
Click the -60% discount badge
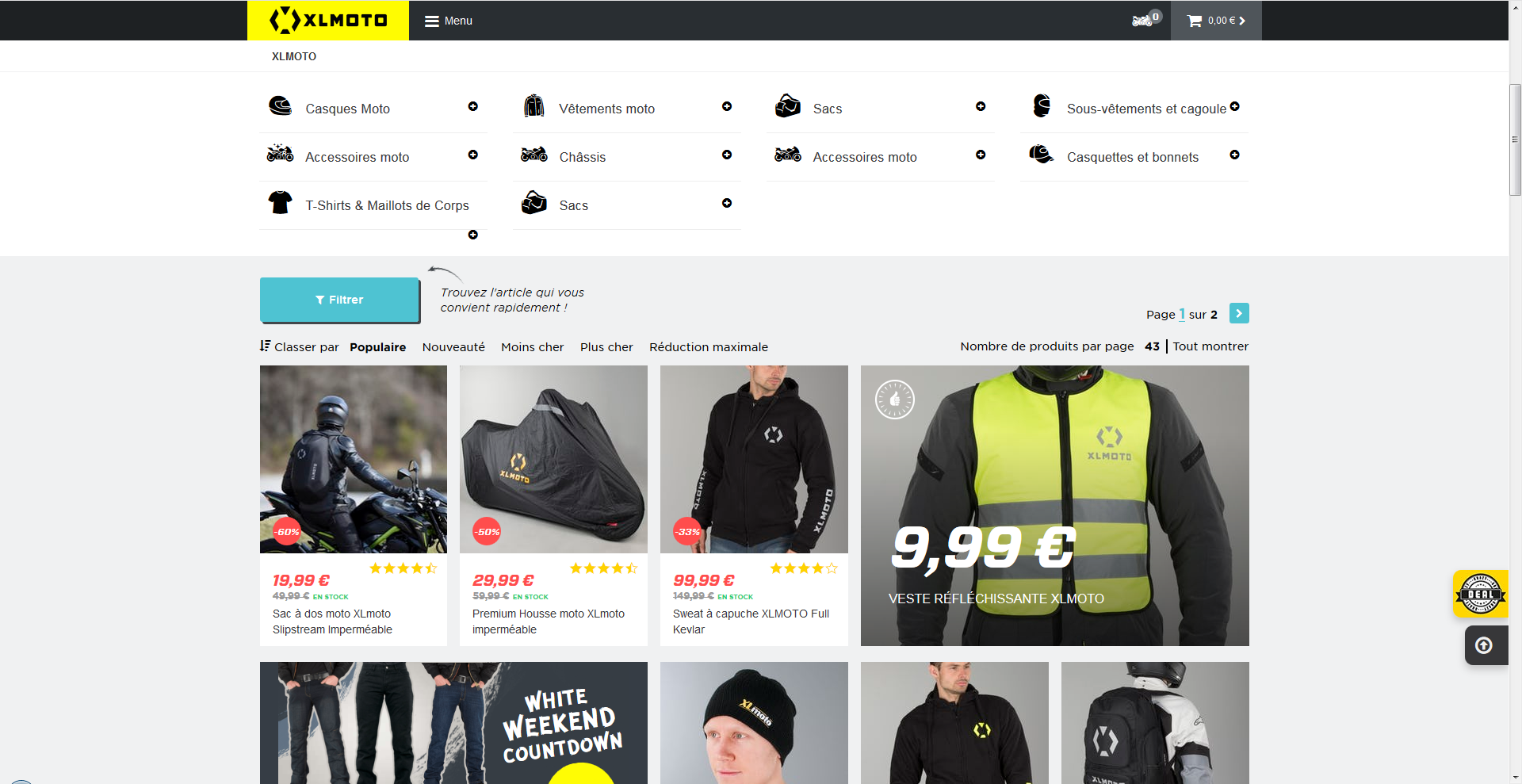[x=287, y=531]
